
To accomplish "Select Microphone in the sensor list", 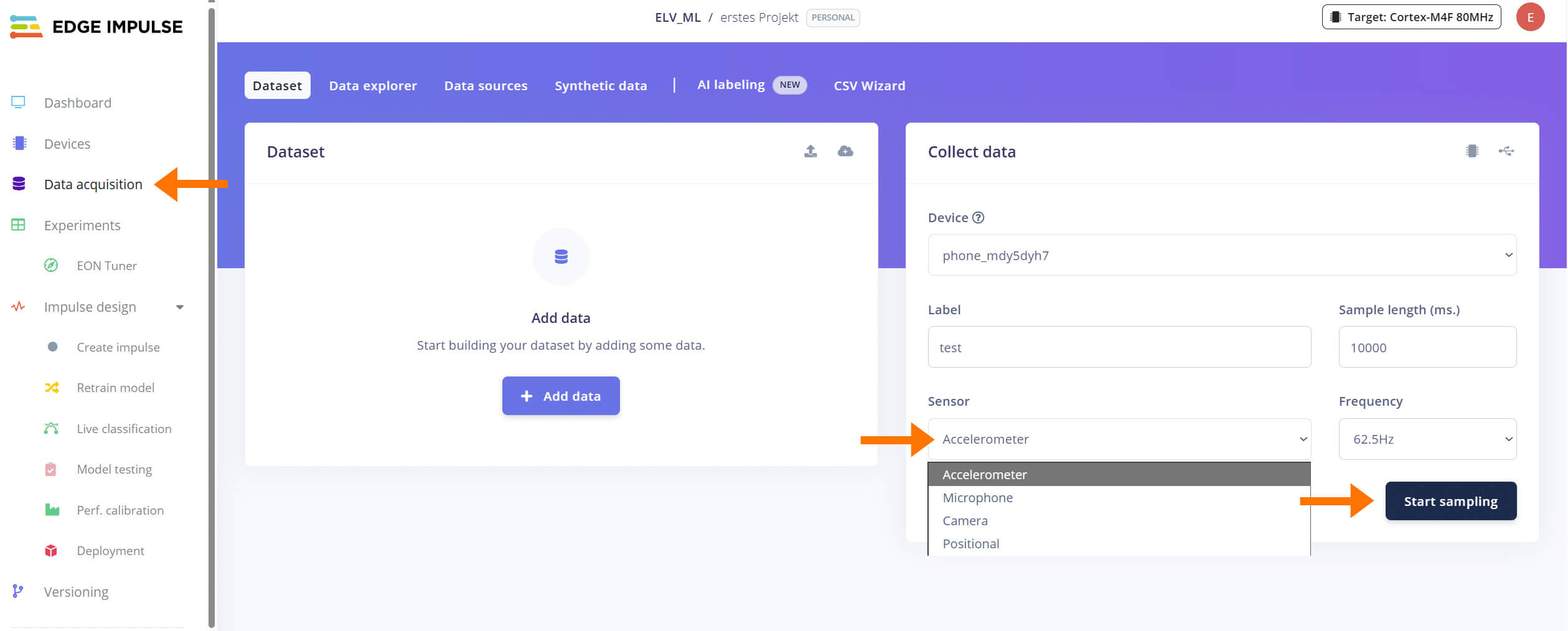I will pos(1119,497).
